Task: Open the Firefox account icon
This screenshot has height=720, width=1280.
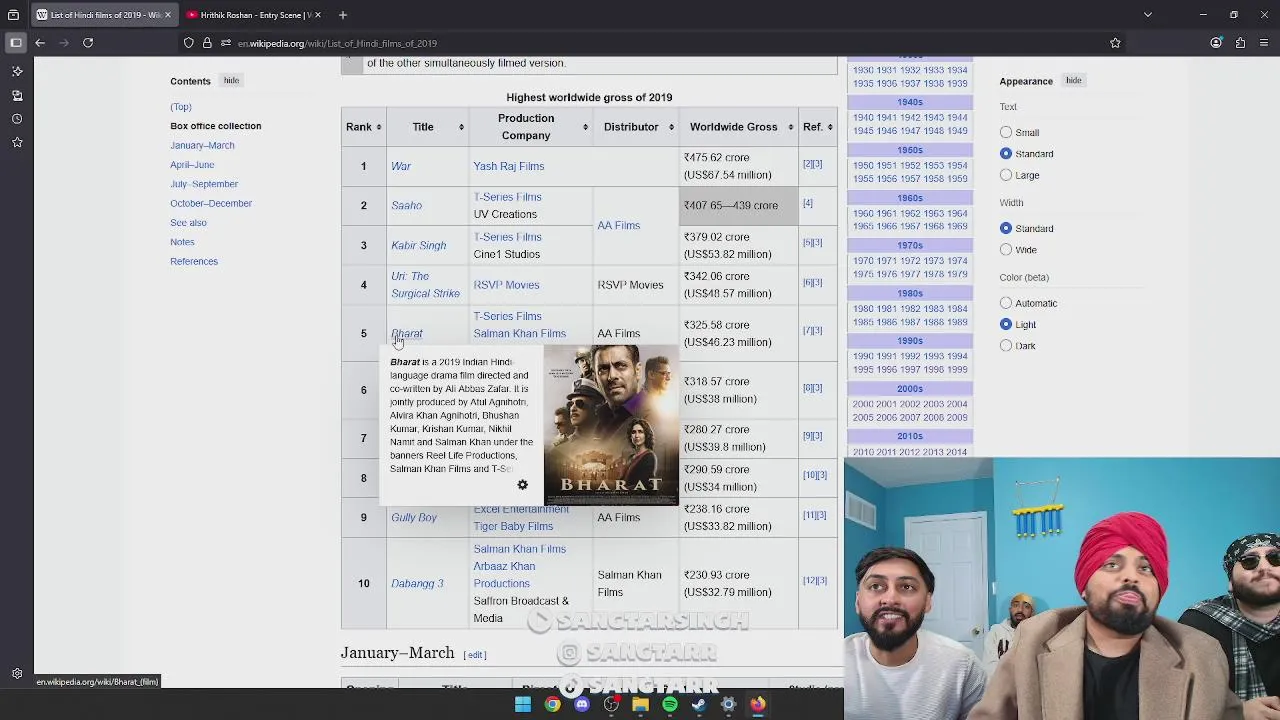Action: pos(1216,43)
